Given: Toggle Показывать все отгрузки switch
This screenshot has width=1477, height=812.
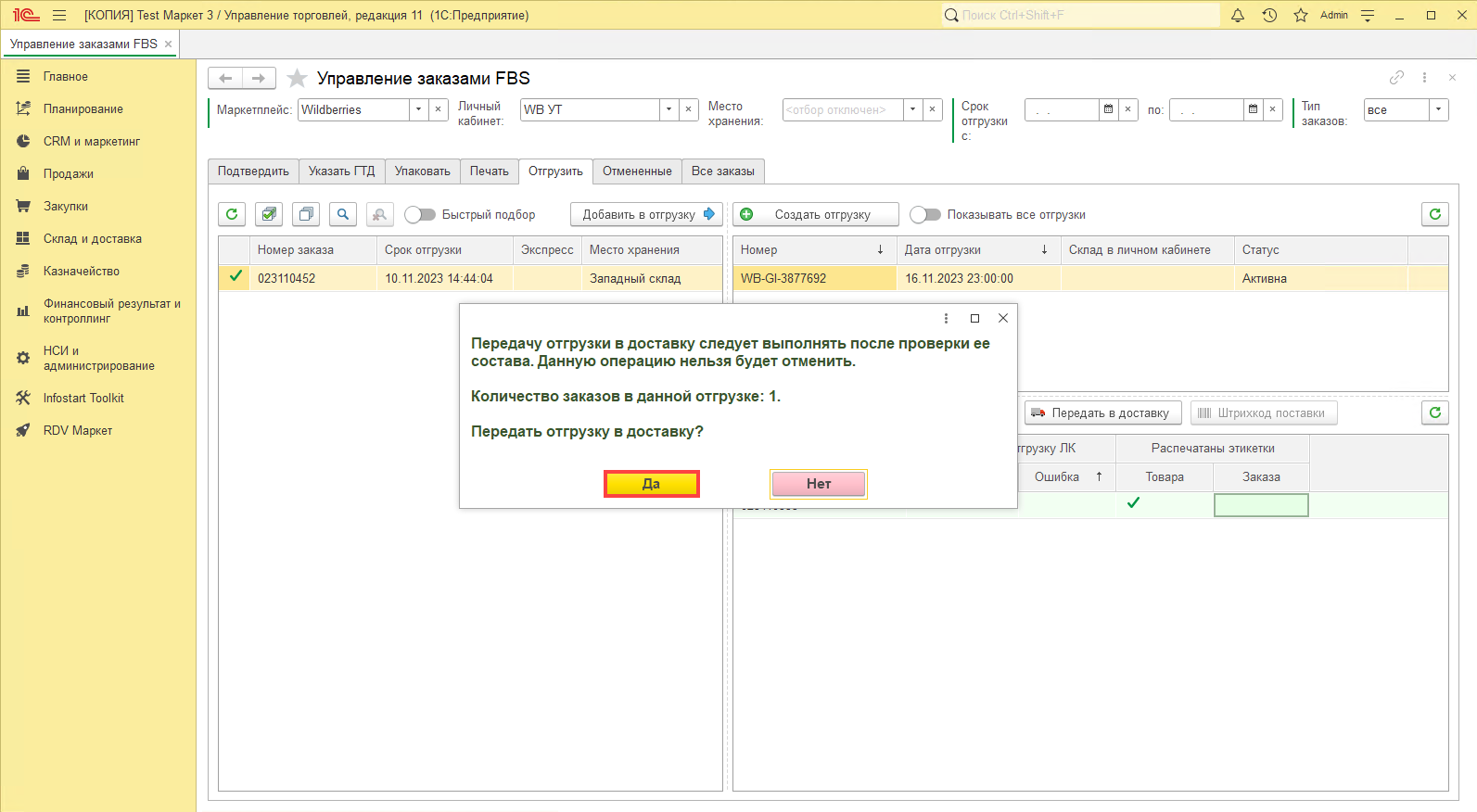Looking at the screenshot, I should 924,215.
